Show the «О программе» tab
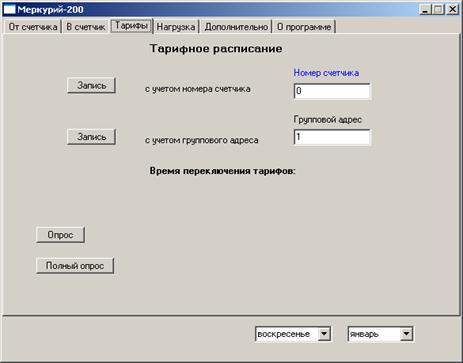 [304, 27]
